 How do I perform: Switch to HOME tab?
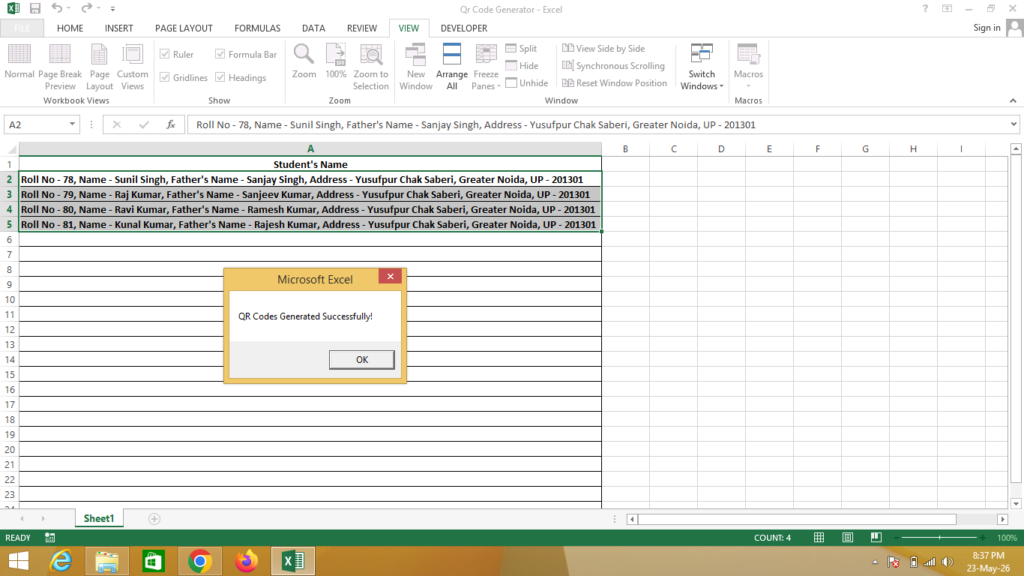pyautogui.click(x=70, y=28)
